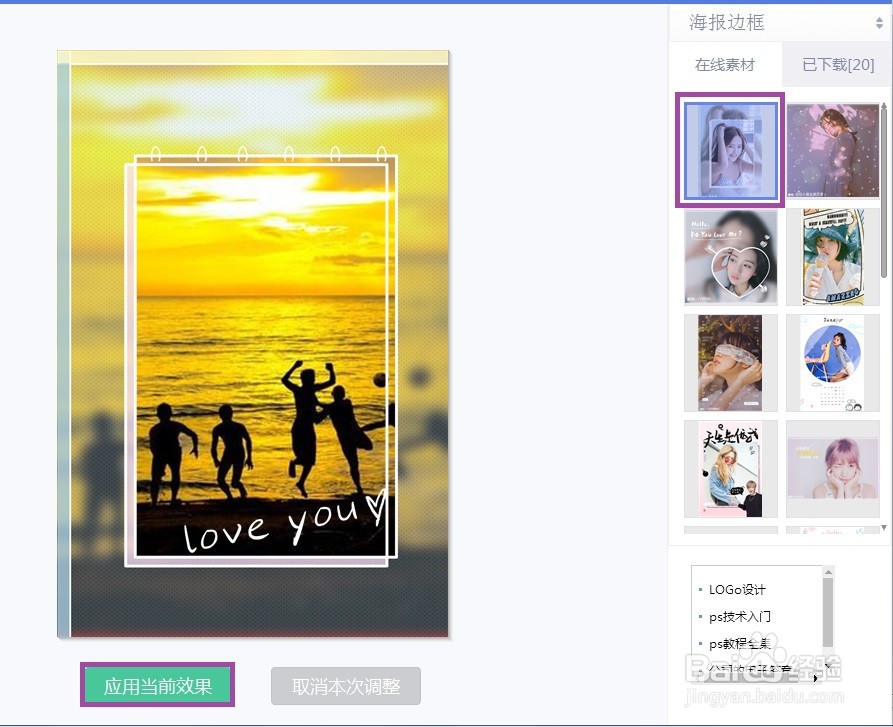Choose the lace blindfold girl poster template

point(730,363)
